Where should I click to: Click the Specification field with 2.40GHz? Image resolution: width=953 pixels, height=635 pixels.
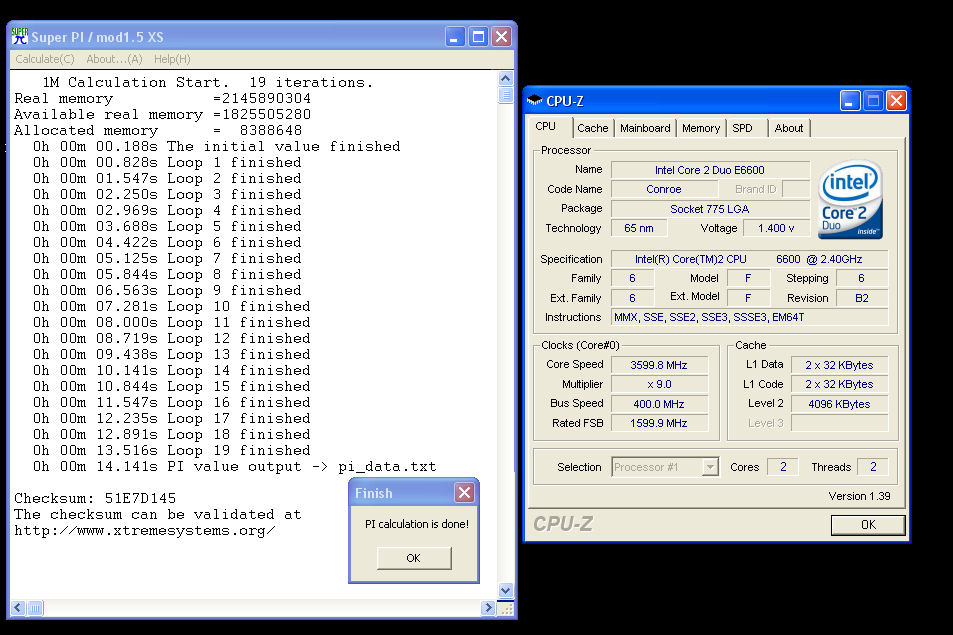pos(749,259)
